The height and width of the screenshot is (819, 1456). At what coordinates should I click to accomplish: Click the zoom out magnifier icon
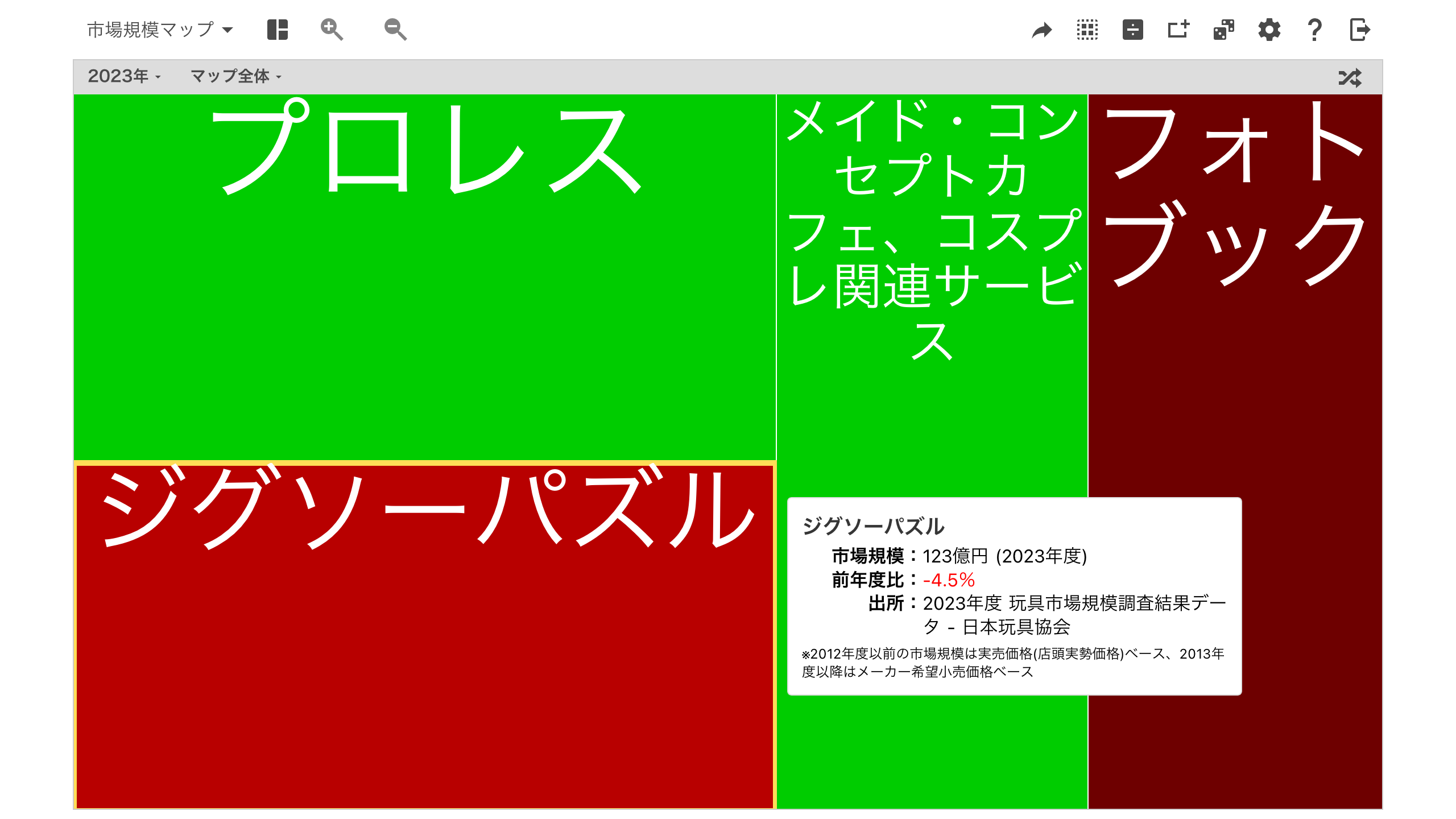point(395,30)
